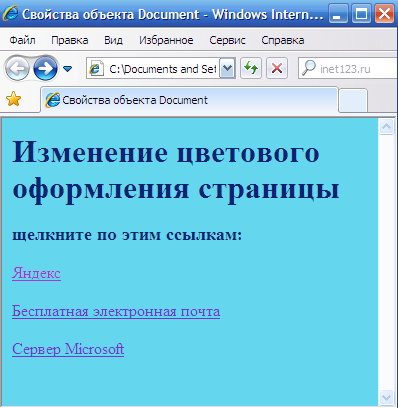Click the scrollbar down arrow
This screenshot has width=398, height=408.
tap(387, 397)
